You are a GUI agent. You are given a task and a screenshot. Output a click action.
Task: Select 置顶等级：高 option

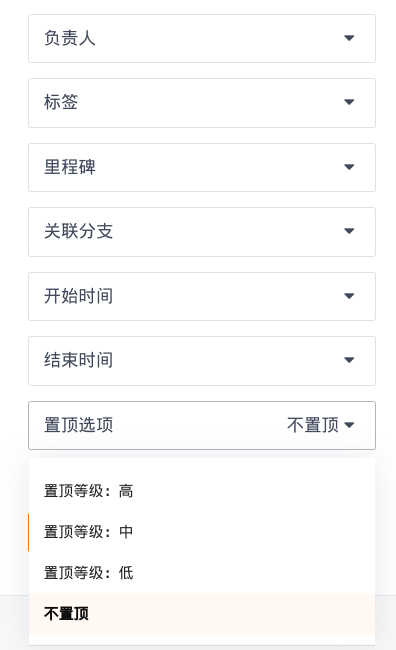(x=202, y=491)
